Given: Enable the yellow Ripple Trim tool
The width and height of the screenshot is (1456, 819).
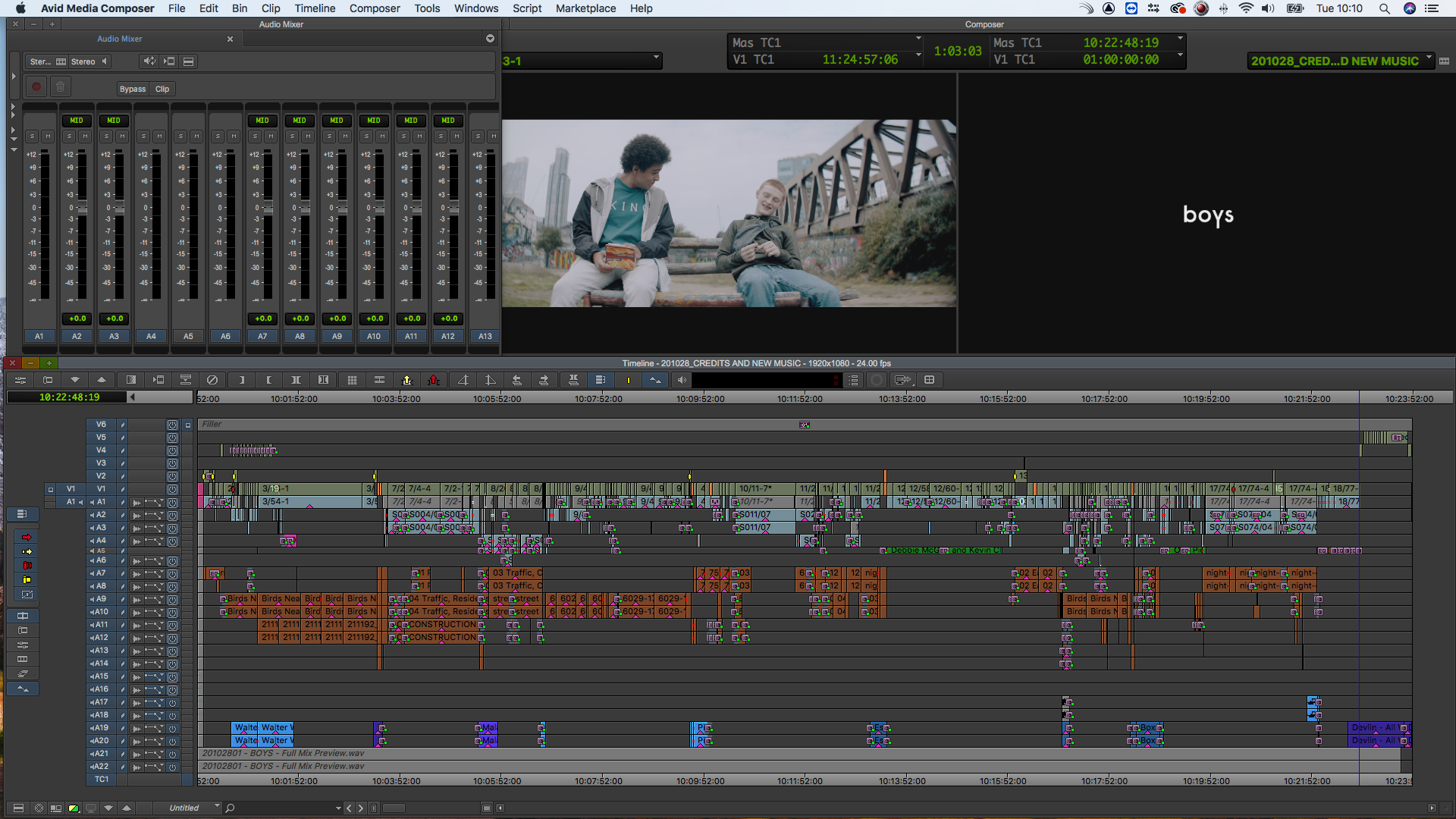Looking at the screenshot, I should 27,580.
